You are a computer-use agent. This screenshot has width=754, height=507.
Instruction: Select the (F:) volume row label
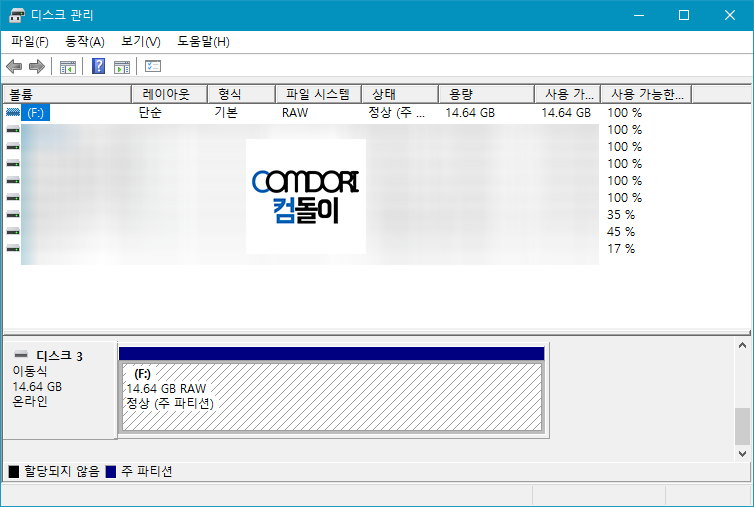click(x=36, y=113)
